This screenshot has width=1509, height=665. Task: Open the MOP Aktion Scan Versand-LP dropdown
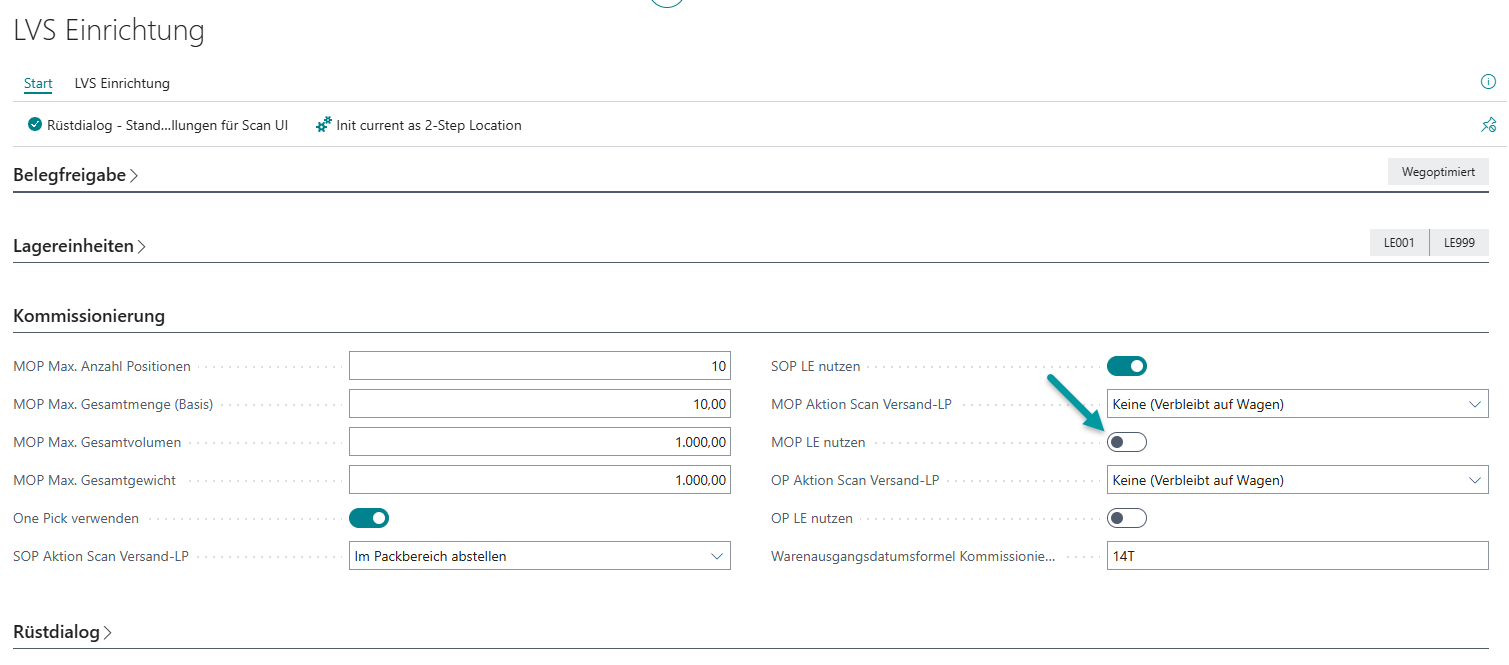point(1298,404)
